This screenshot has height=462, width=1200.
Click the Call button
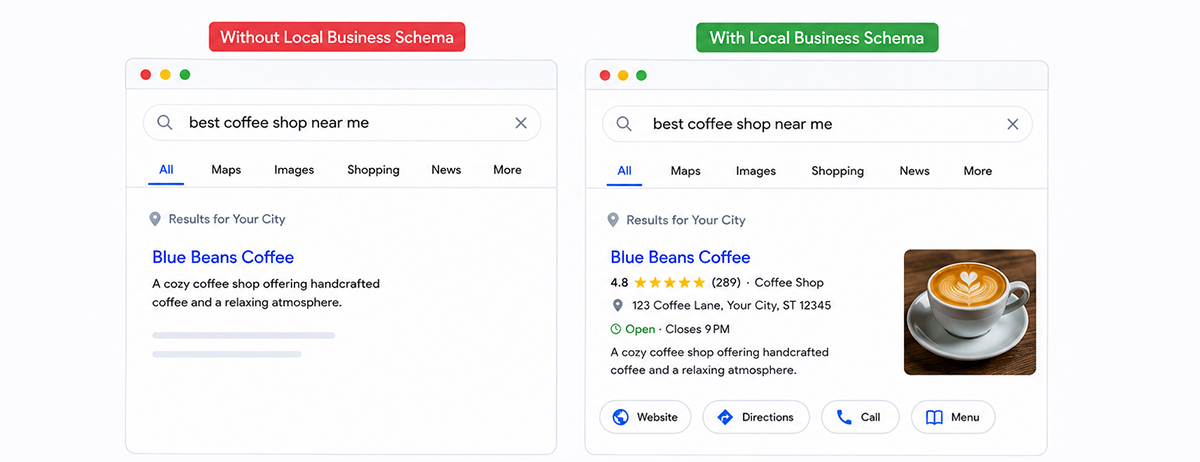pyautogui.click(x=860, y=417)
